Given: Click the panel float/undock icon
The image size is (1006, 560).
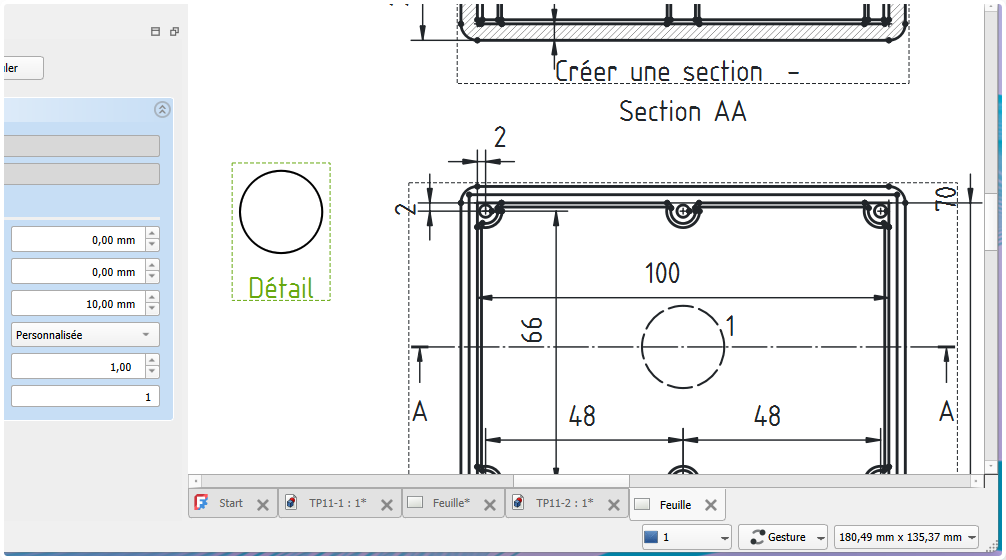Looking at the screenshot, I should pyautogui.click(x=174, y=32).
